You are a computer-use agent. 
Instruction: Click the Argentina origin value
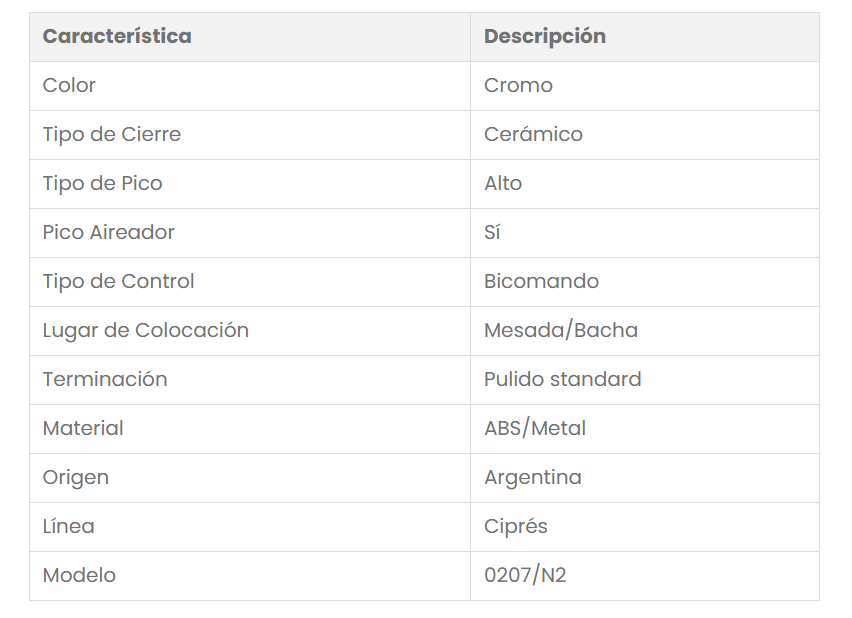(532, 477)
